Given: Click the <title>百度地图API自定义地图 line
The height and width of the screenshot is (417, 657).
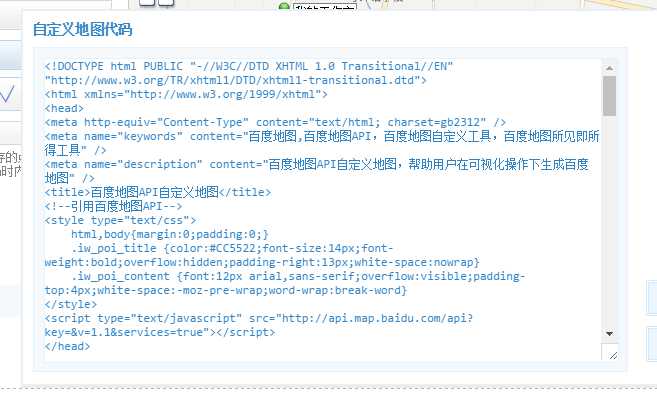Looking at the screenshot, I should (158, 192).
